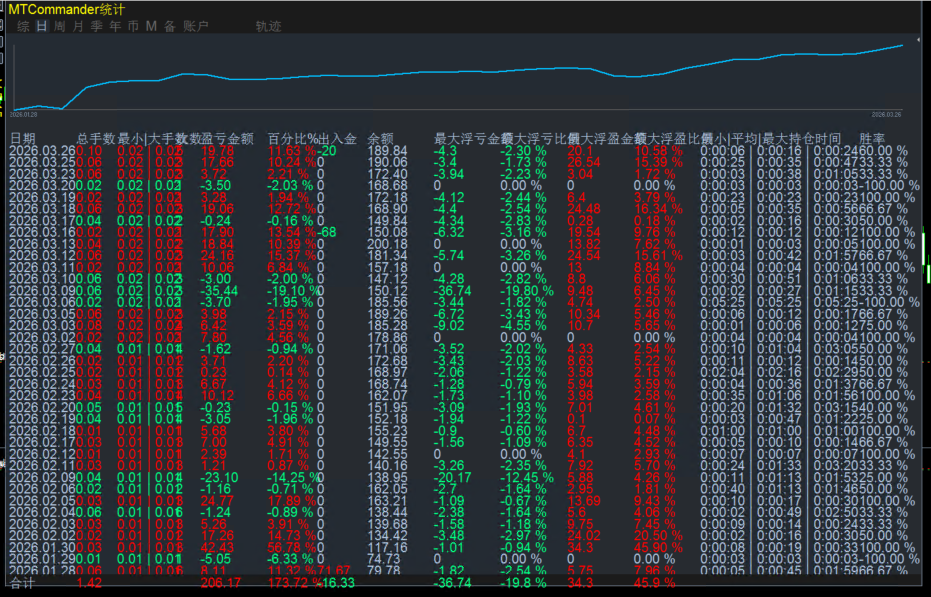Image resolution: width=931 pixels, height=597 pixels.
Task: Click the -68 withdrawal value
Action: click(x=327, y=232)
